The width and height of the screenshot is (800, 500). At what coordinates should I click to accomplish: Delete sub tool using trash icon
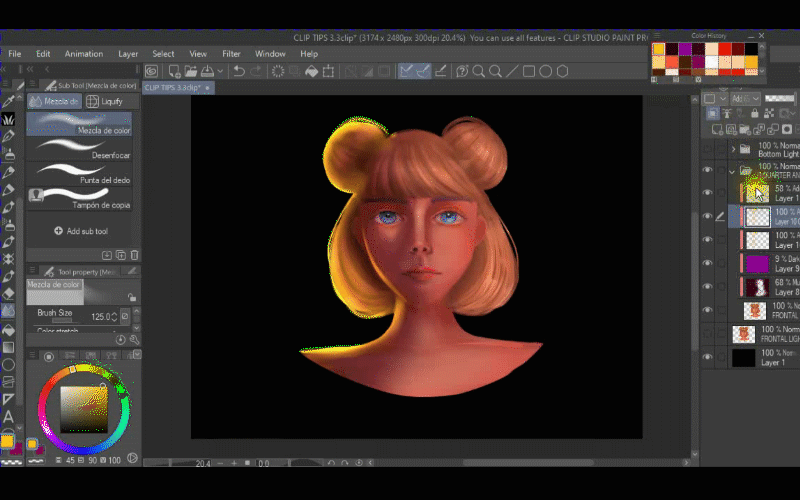pyautogui.click(x=134, y=256)
